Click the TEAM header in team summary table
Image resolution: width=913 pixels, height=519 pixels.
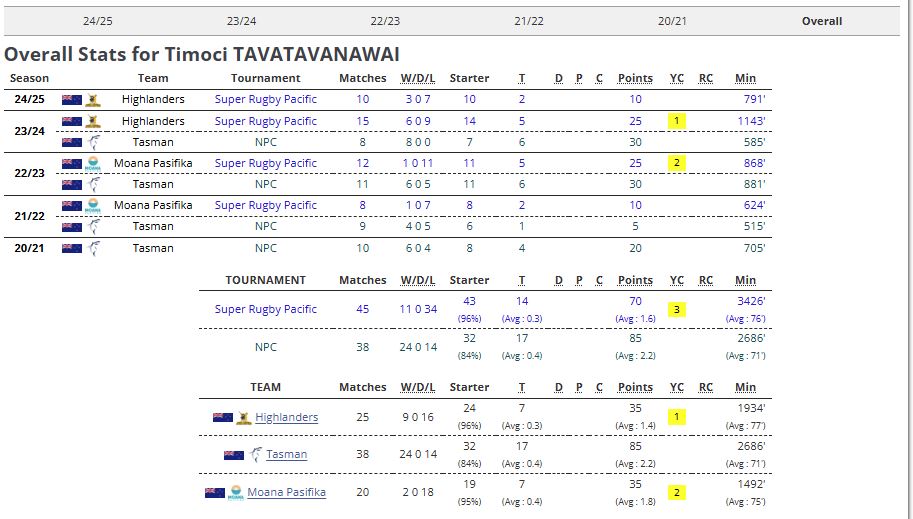coord(266,387)
